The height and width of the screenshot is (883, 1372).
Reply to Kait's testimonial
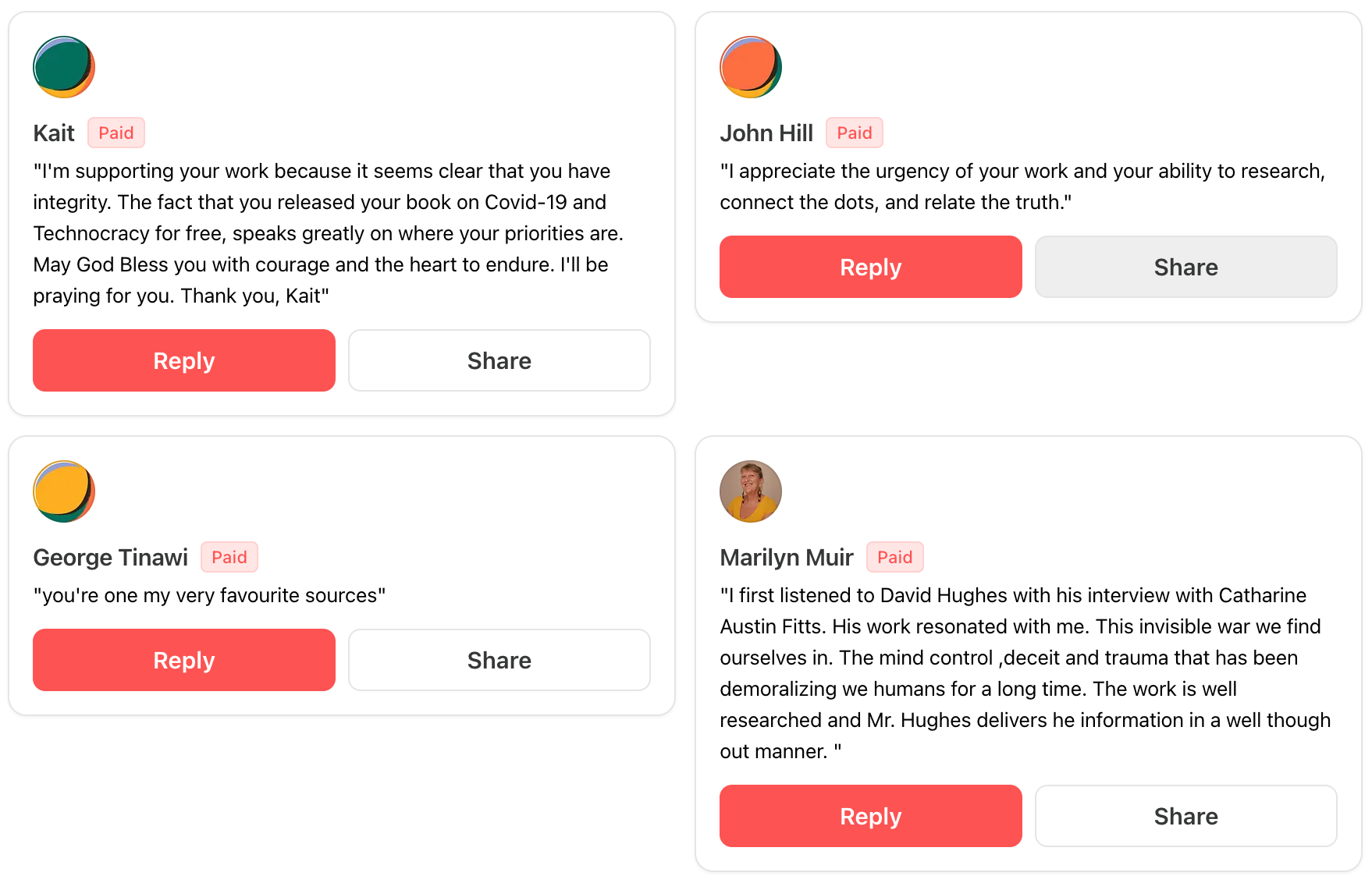[184, 360]
